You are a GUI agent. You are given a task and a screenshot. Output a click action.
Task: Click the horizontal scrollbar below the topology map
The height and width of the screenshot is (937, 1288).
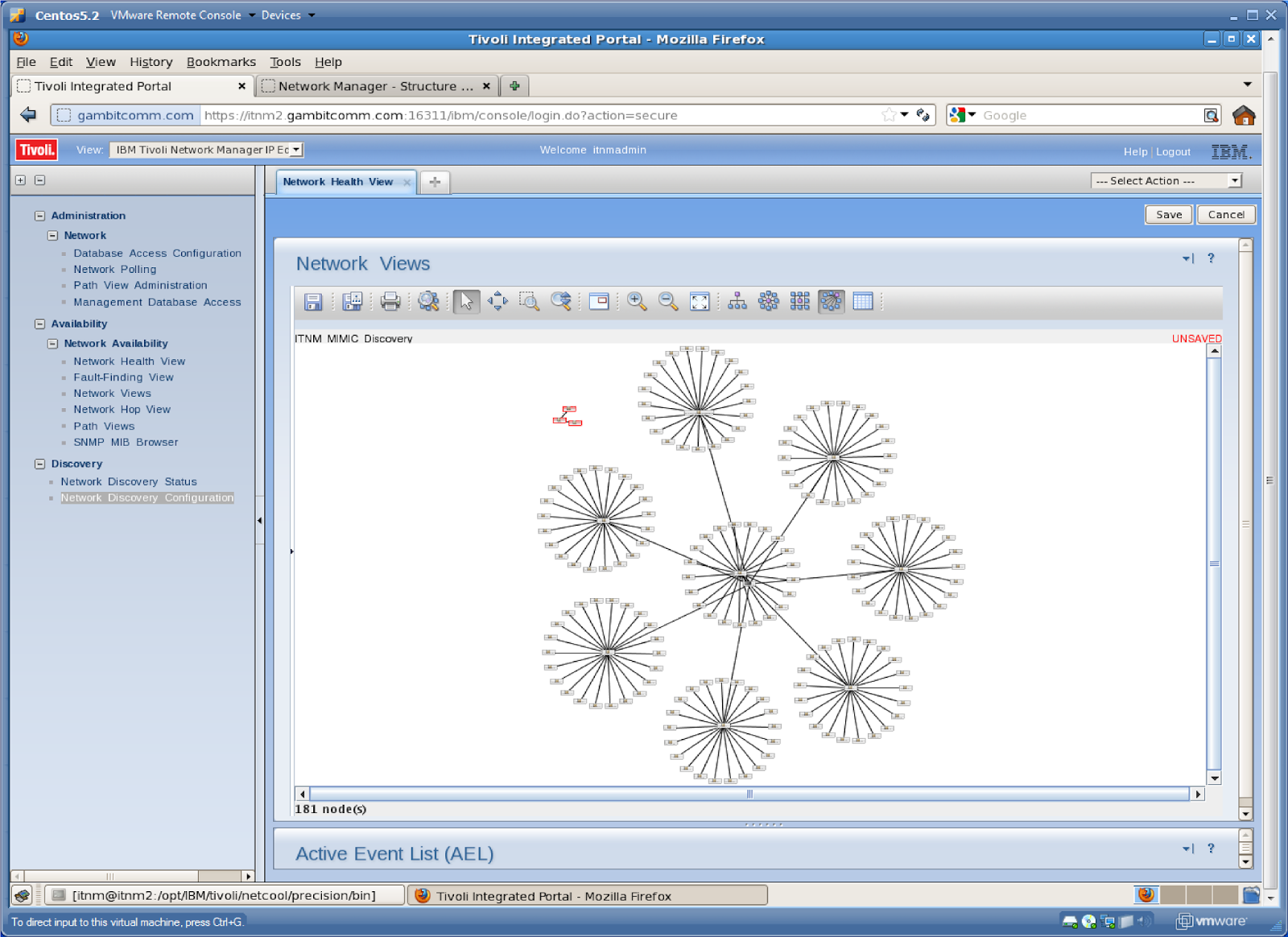(x=749, y=795)
